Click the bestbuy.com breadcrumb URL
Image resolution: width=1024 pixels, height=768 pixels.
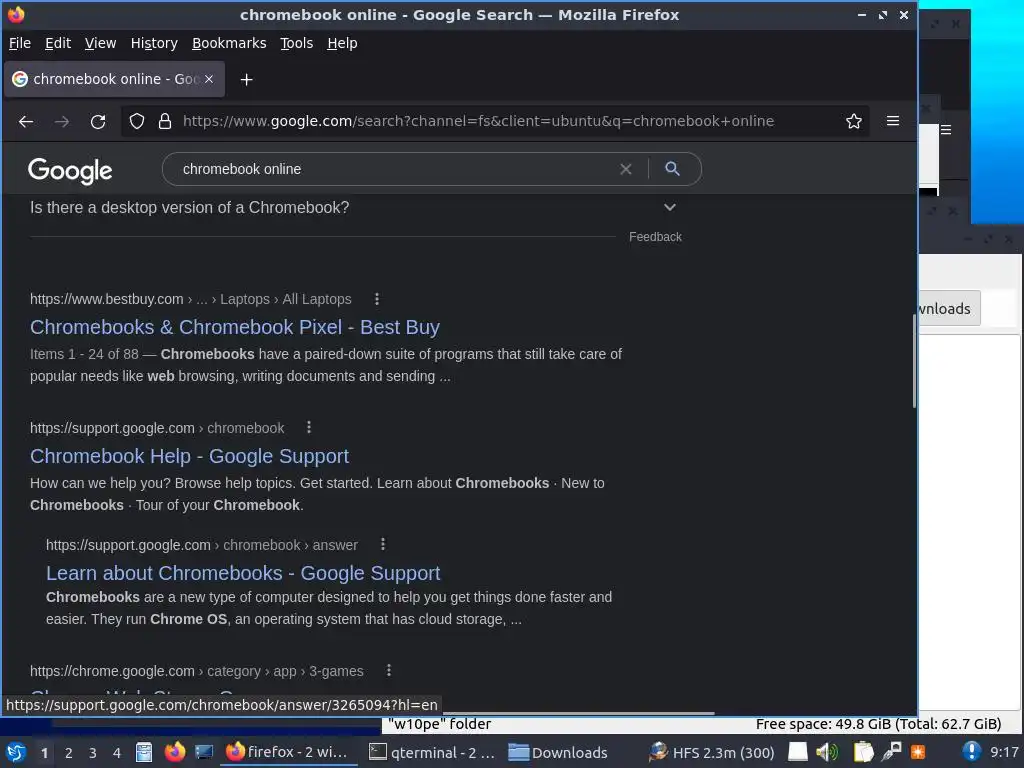(191, 299)
